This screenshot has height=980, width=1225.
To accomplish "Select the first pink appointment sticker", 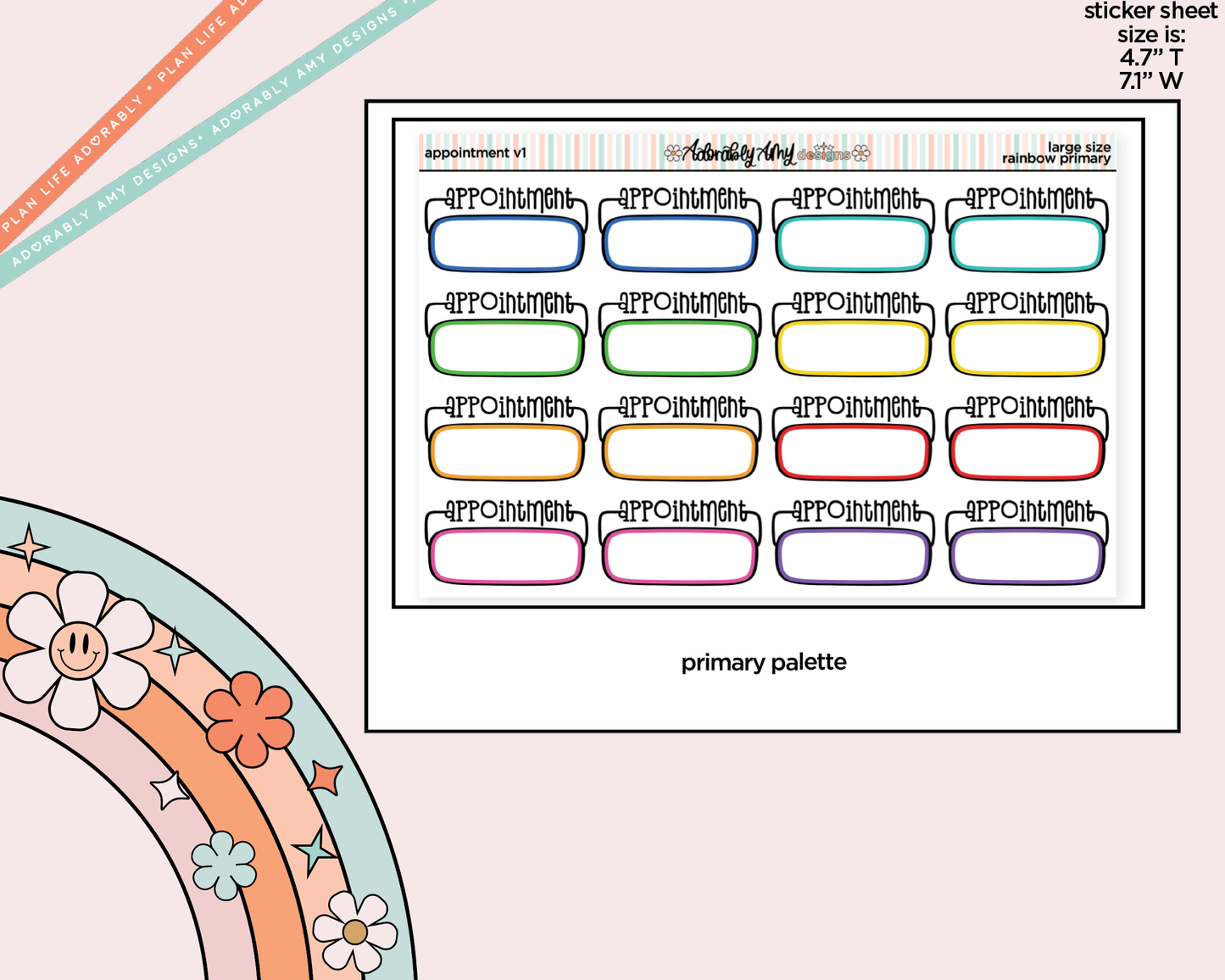I will pos(506,543).
